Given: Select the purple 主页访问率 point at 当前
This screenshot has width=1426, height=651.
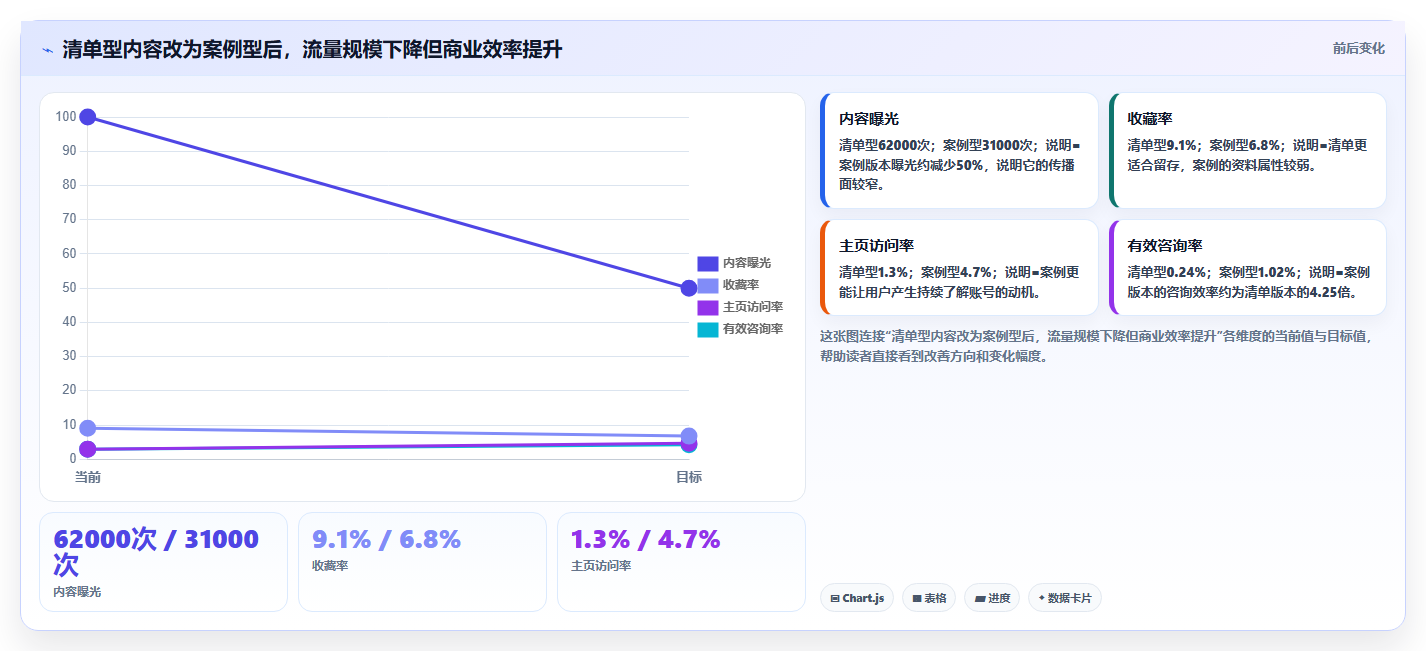Looking at the screenshot, I should click(88, 449).
